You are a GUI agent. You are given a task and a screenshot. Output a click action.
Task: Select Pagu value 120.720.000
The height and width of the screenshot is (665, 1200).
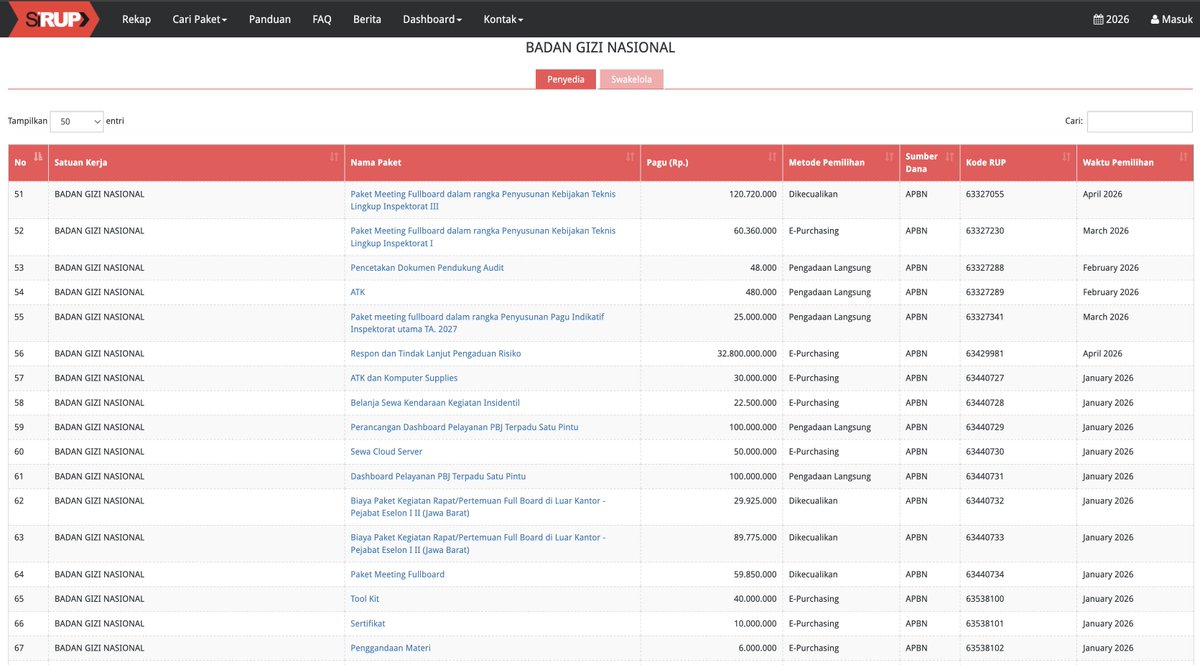[753, 194]
